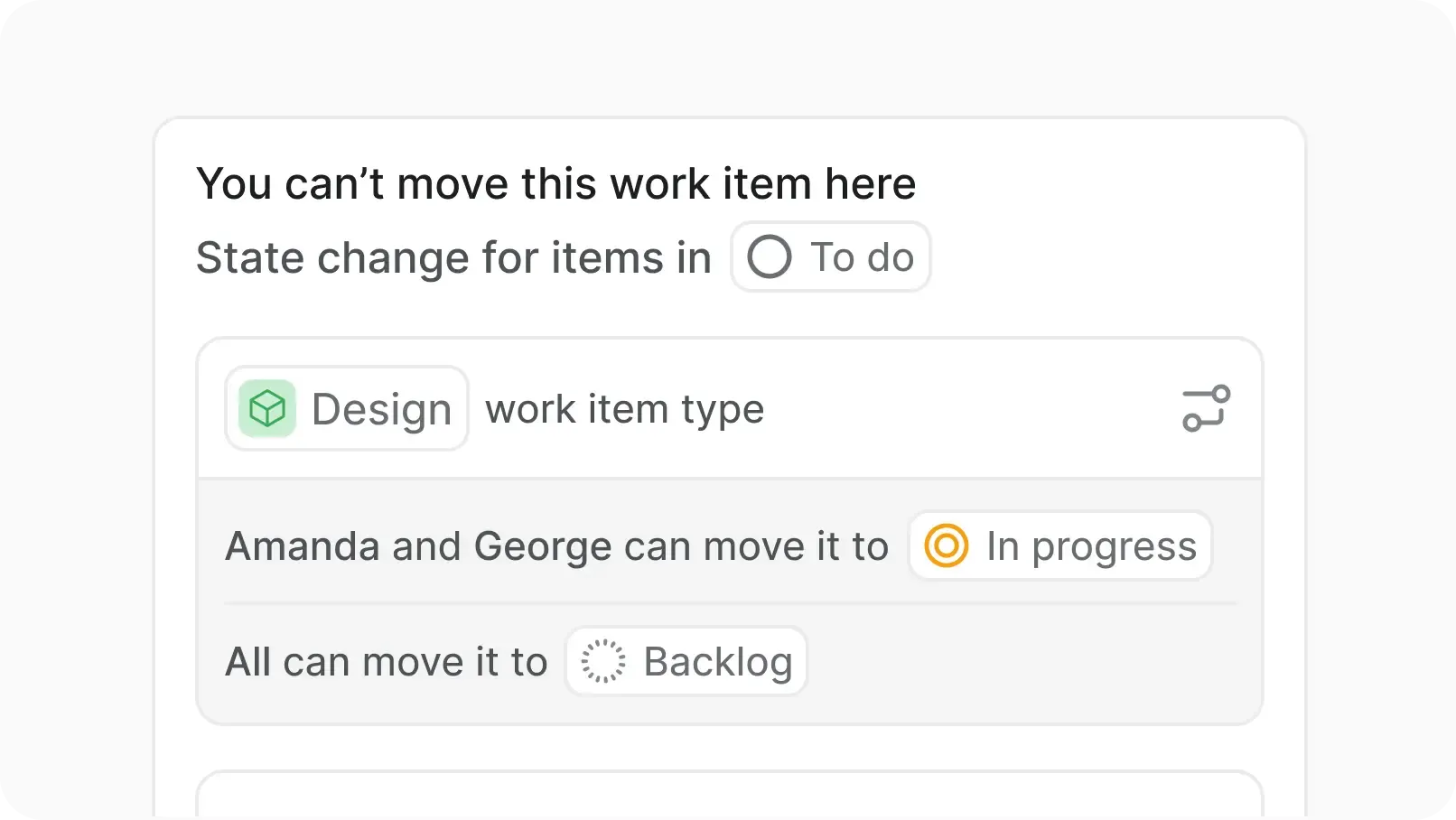Open the Design work item type selector

[x=346, y=408]
